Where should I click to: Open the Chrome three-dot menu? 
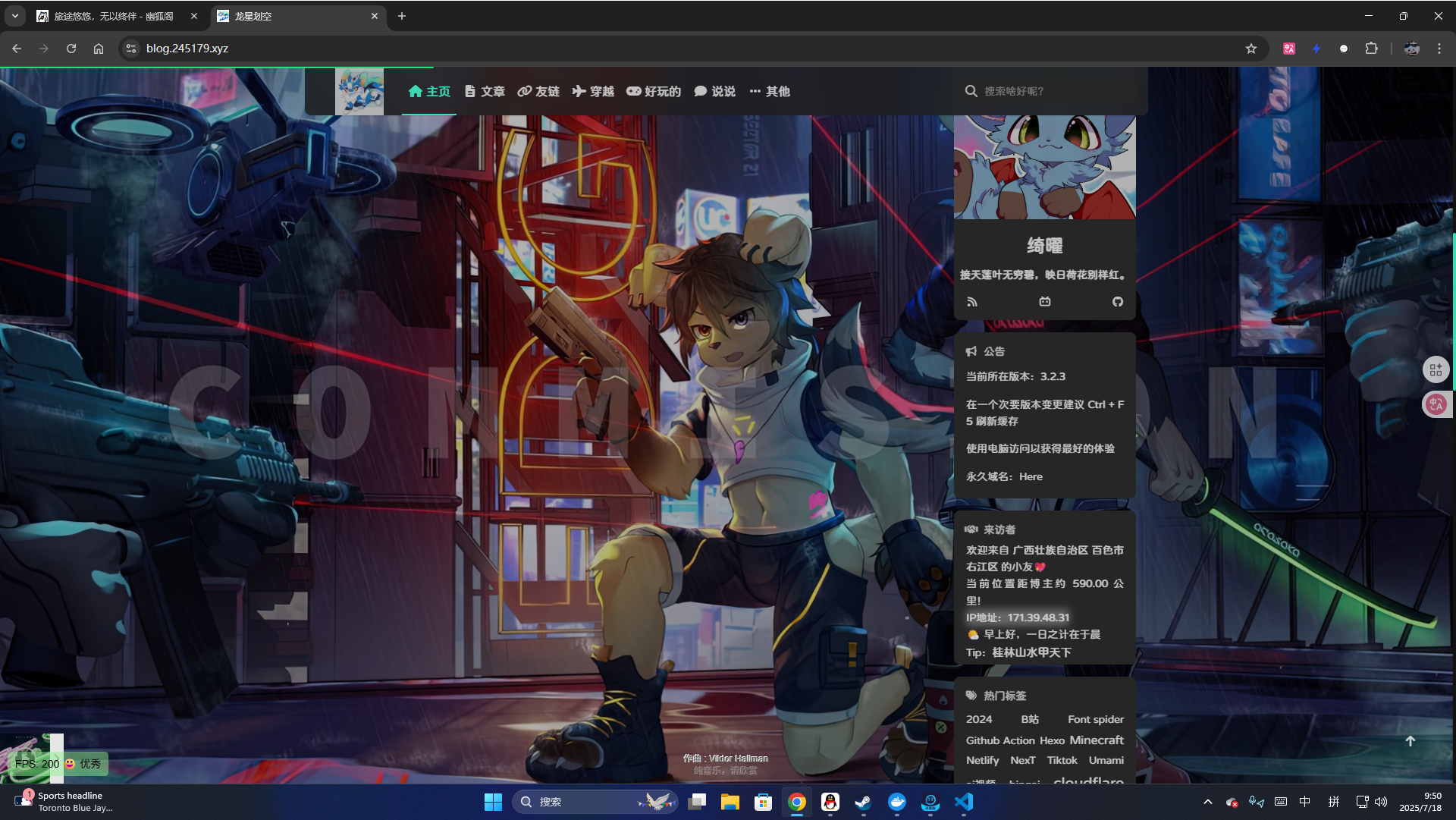tap(1439, 49)
